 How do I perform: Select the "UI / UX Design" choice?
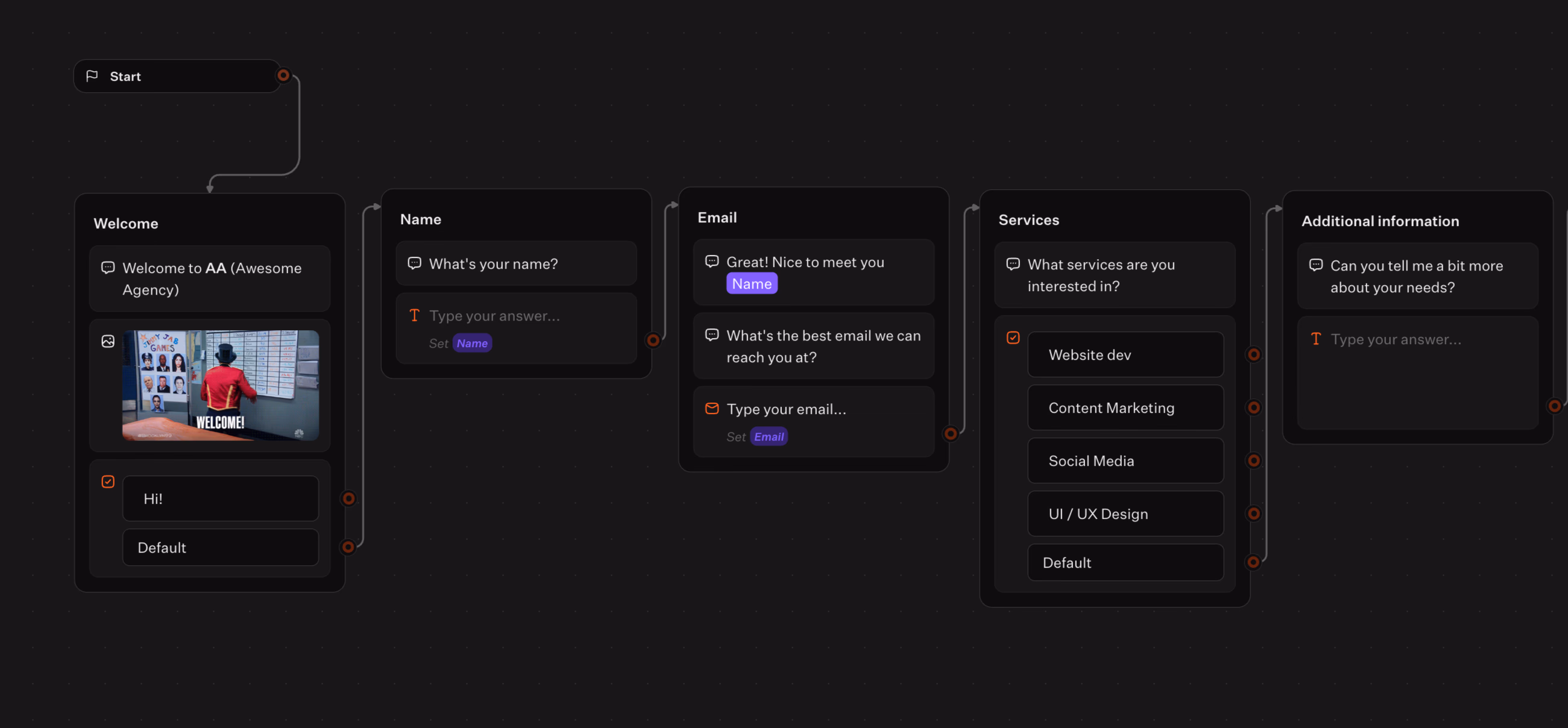point(1125,513)
